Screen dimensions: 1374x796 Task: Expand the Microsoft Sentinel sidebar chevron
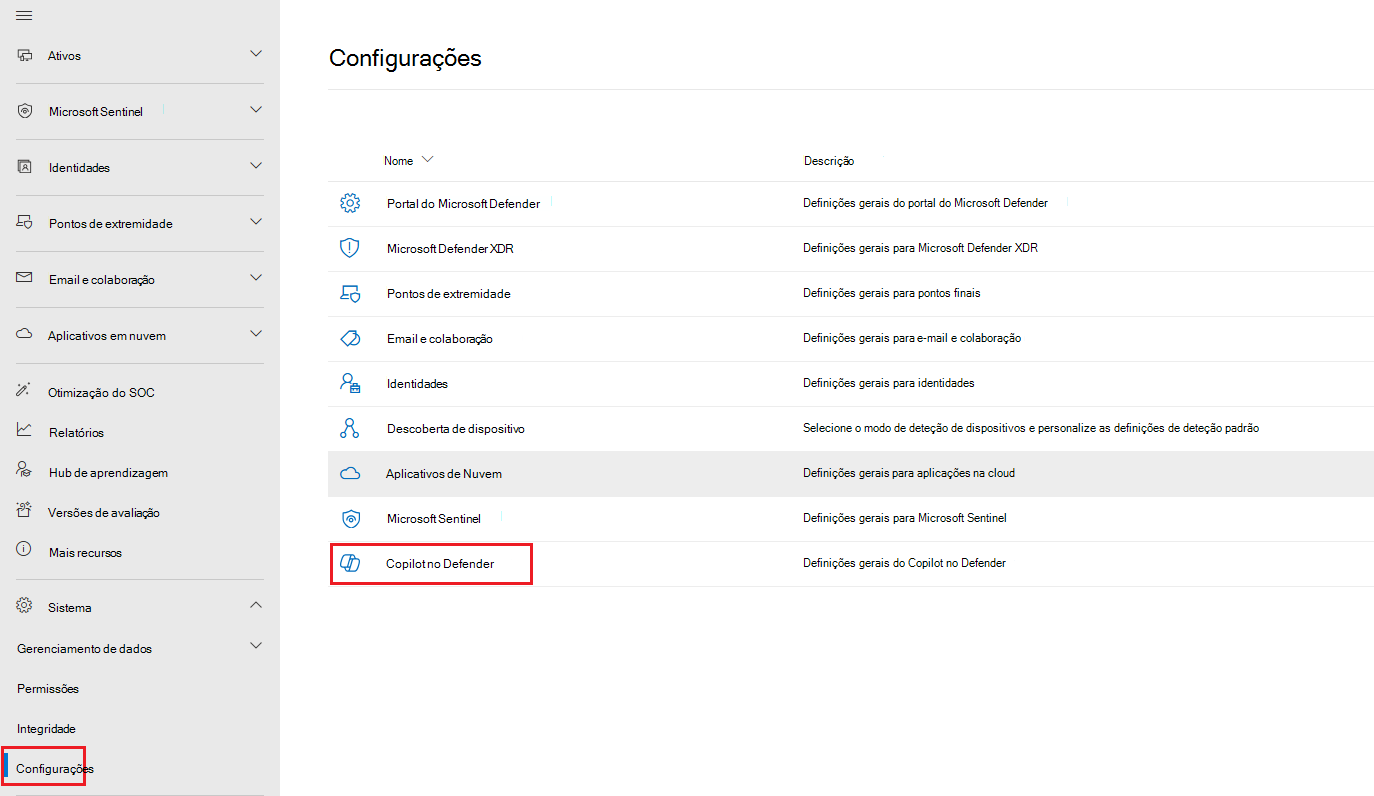(256, 109)
